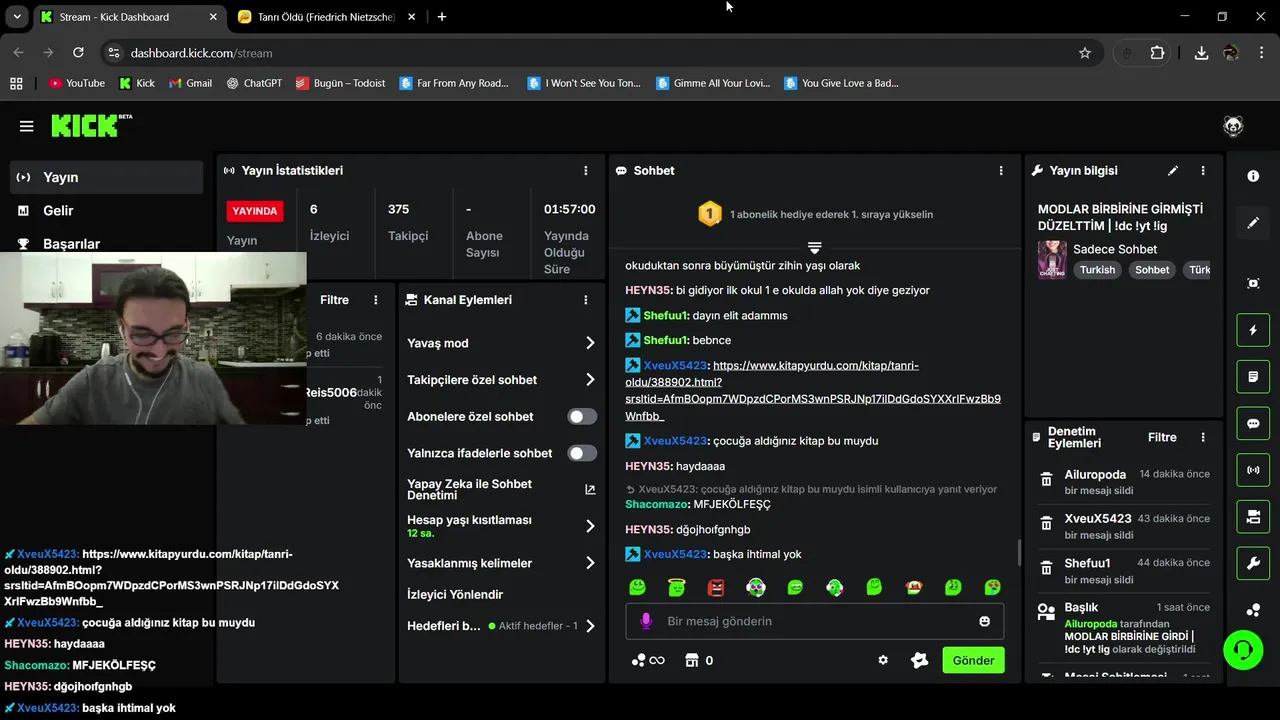Go to Yayın in left sidebar
This screenshot has width=1280, height=720.
tap(107, 177)
